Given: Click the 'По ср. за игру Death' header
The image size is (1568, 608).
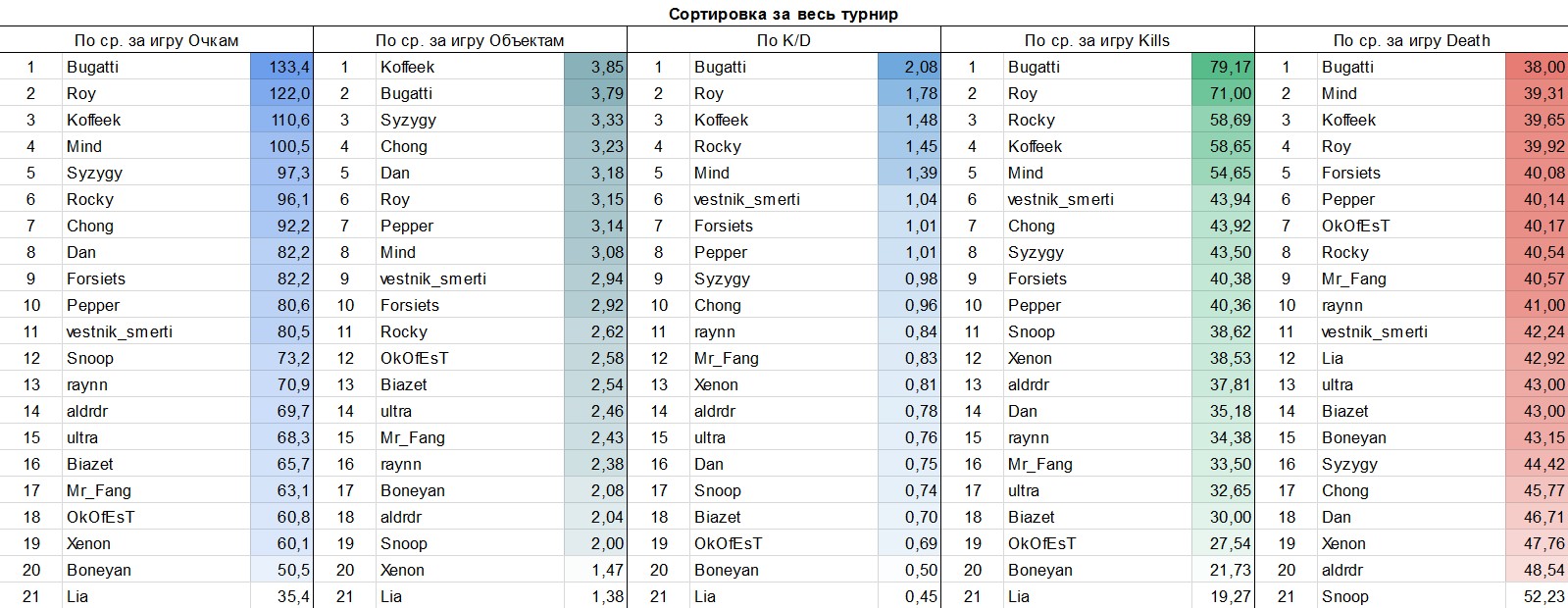Looking at the screenshot, I should (x=1411, y=40).
